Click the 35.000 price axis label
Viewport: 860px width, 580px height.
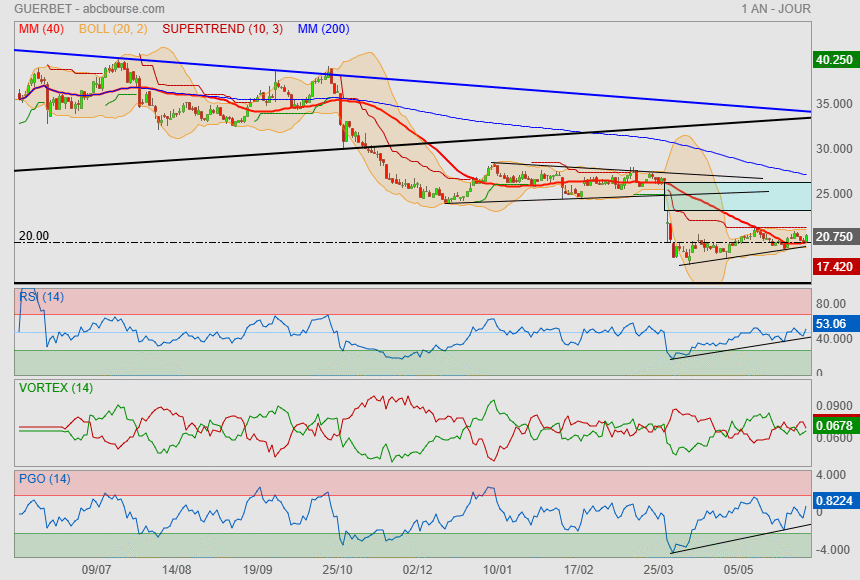point(834,104)
